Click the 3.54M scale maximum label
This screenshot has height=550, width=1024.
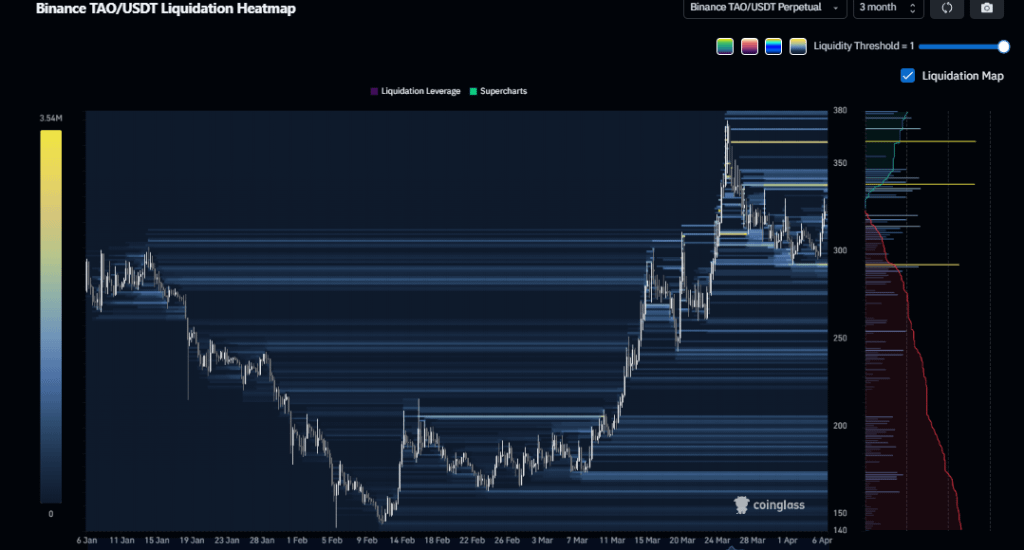(x=51, y=118)
